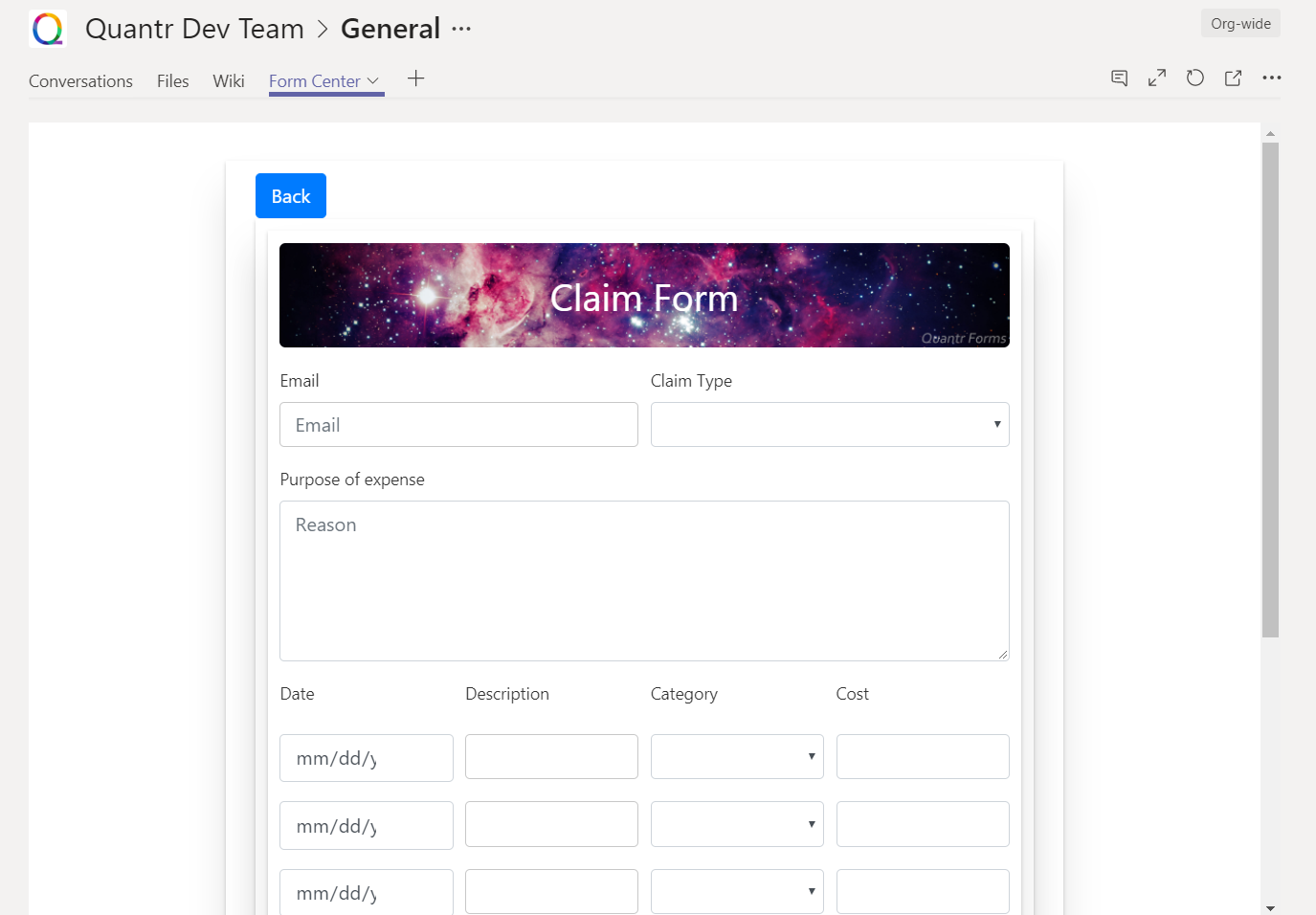The width and height of the screenshot is (1316, 915).
Task: Open the first row Category dropdown
Action: [x=737, y=757]
